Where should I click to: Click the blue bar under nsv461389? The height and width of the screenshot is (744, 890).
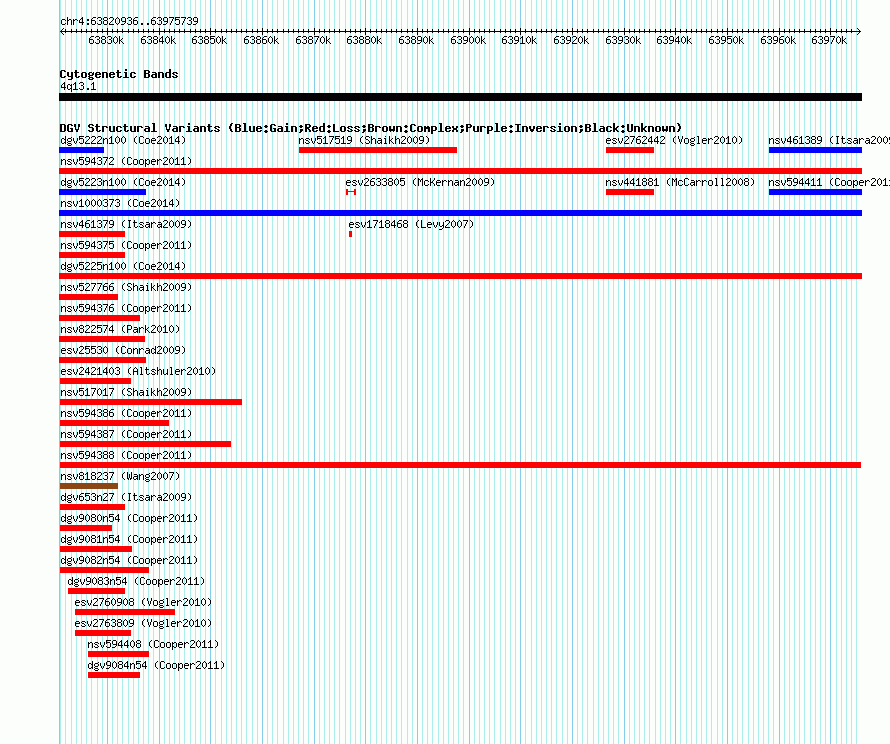[x=816, y=150]
